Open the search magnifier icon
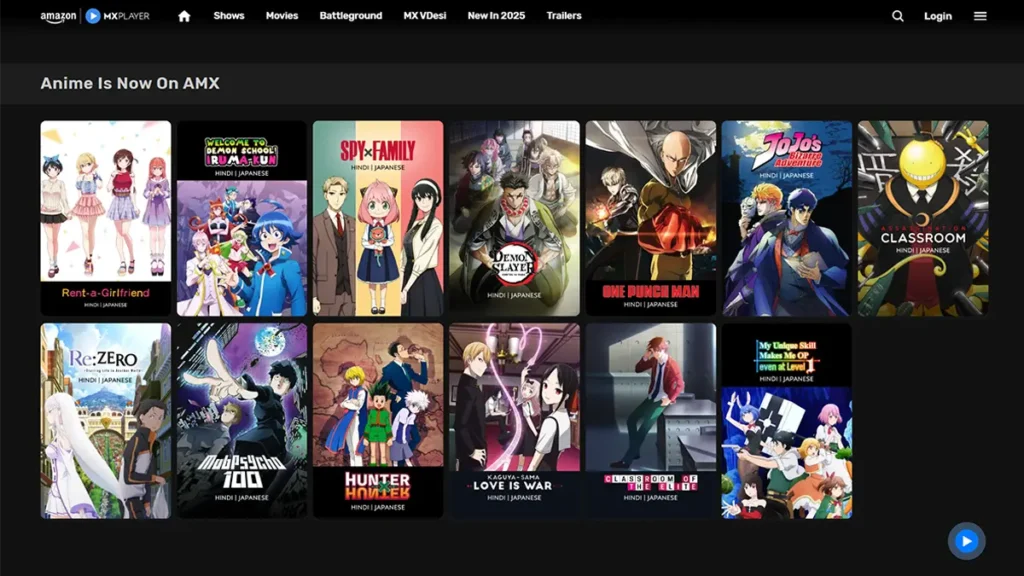 [x=898, y=16]
